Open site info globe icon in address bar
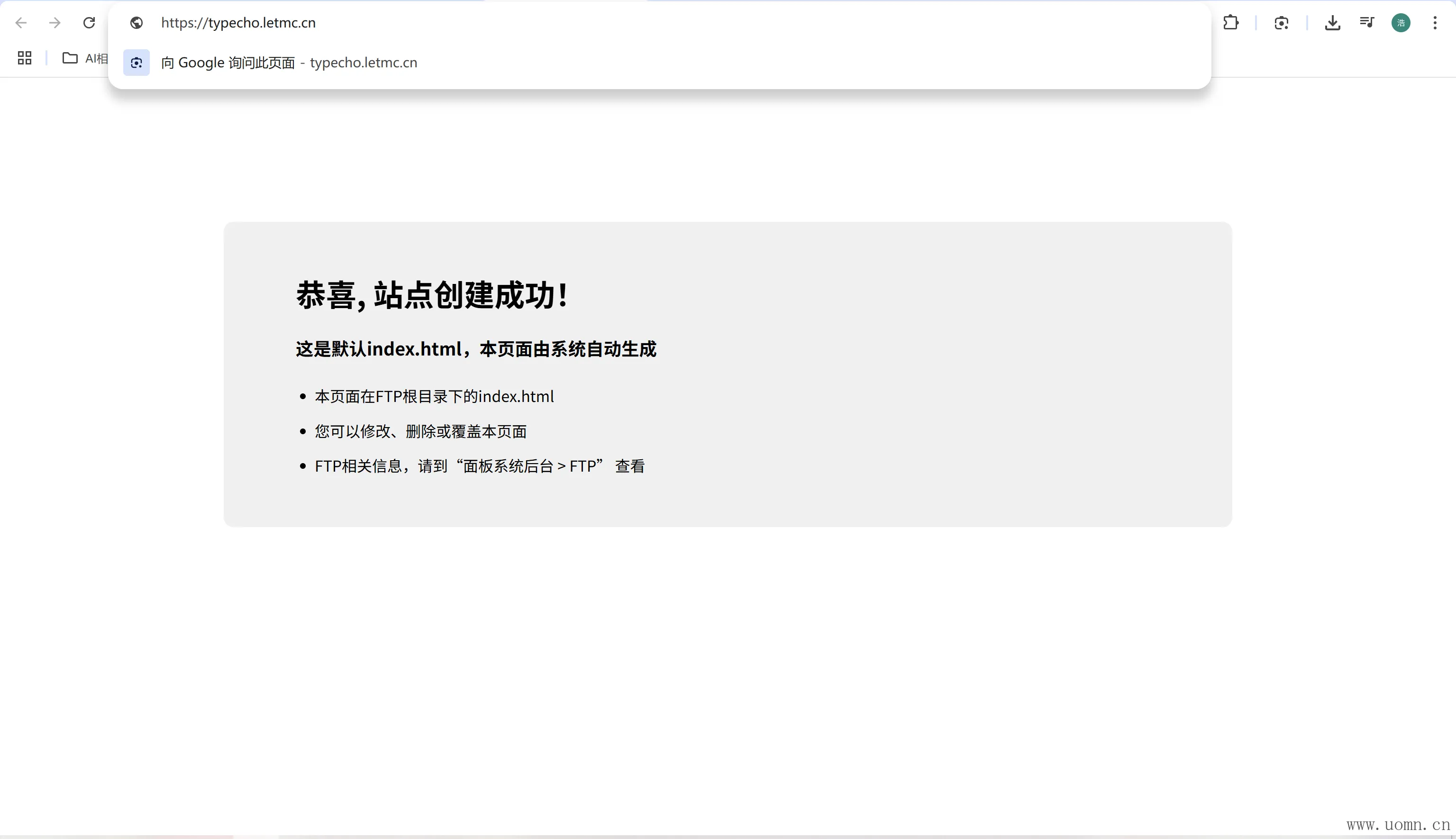This screenshot has width=1456, height=839. 136,22
